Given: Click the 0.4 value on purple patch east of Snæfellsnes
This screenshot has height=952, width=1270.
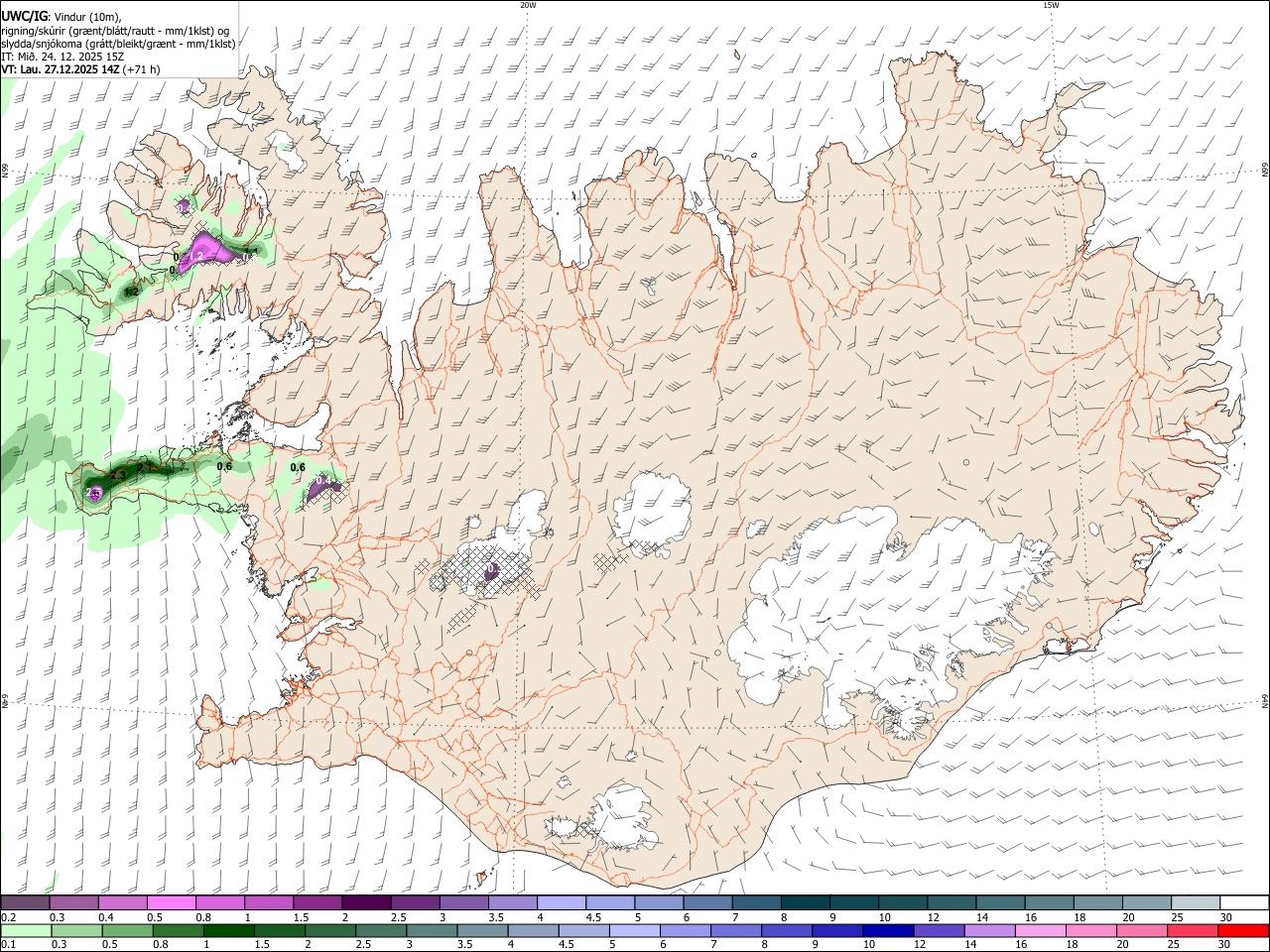Looking at the screenshot, I should (322, 481).
